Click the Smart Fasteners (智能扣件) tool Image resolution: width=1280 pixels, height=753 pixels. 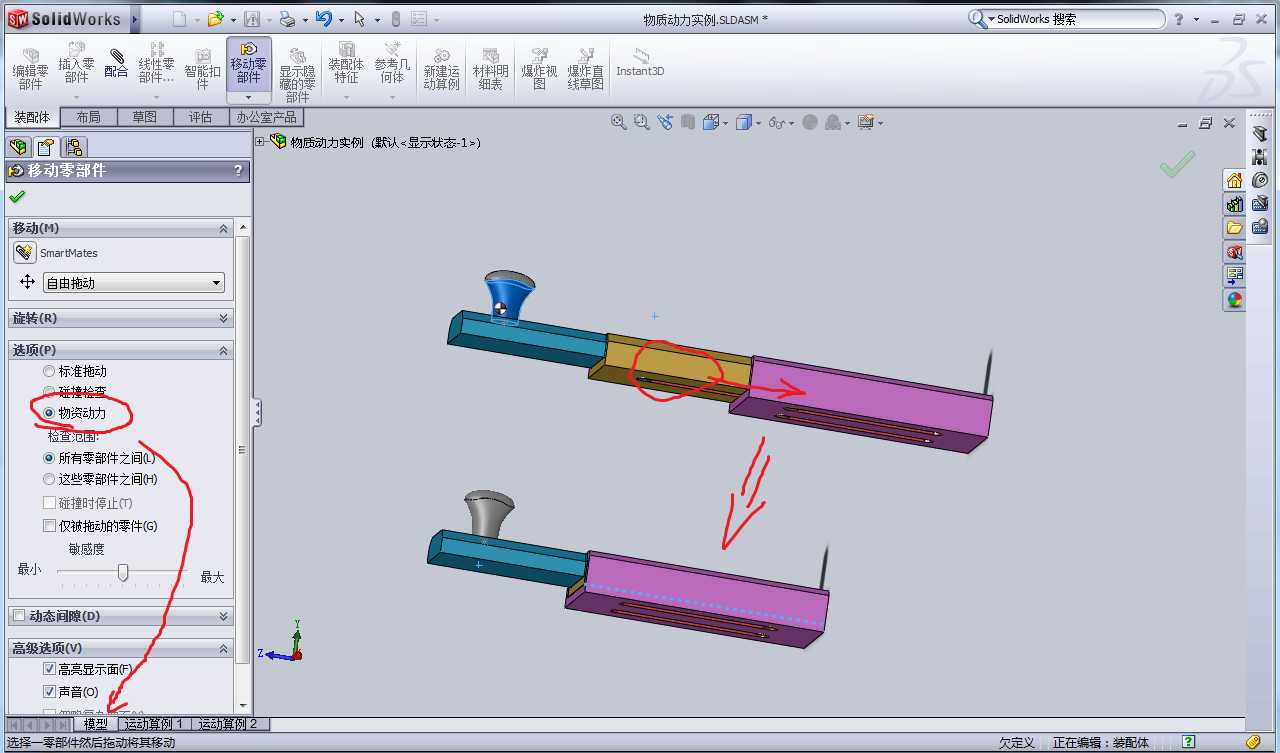[203, 69]
